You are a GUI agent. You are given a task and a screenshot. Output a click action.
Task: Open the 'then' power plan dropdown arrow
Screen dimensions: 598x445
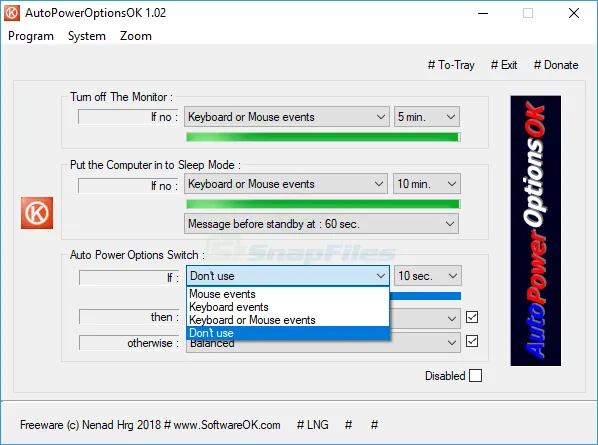[452, 318]
